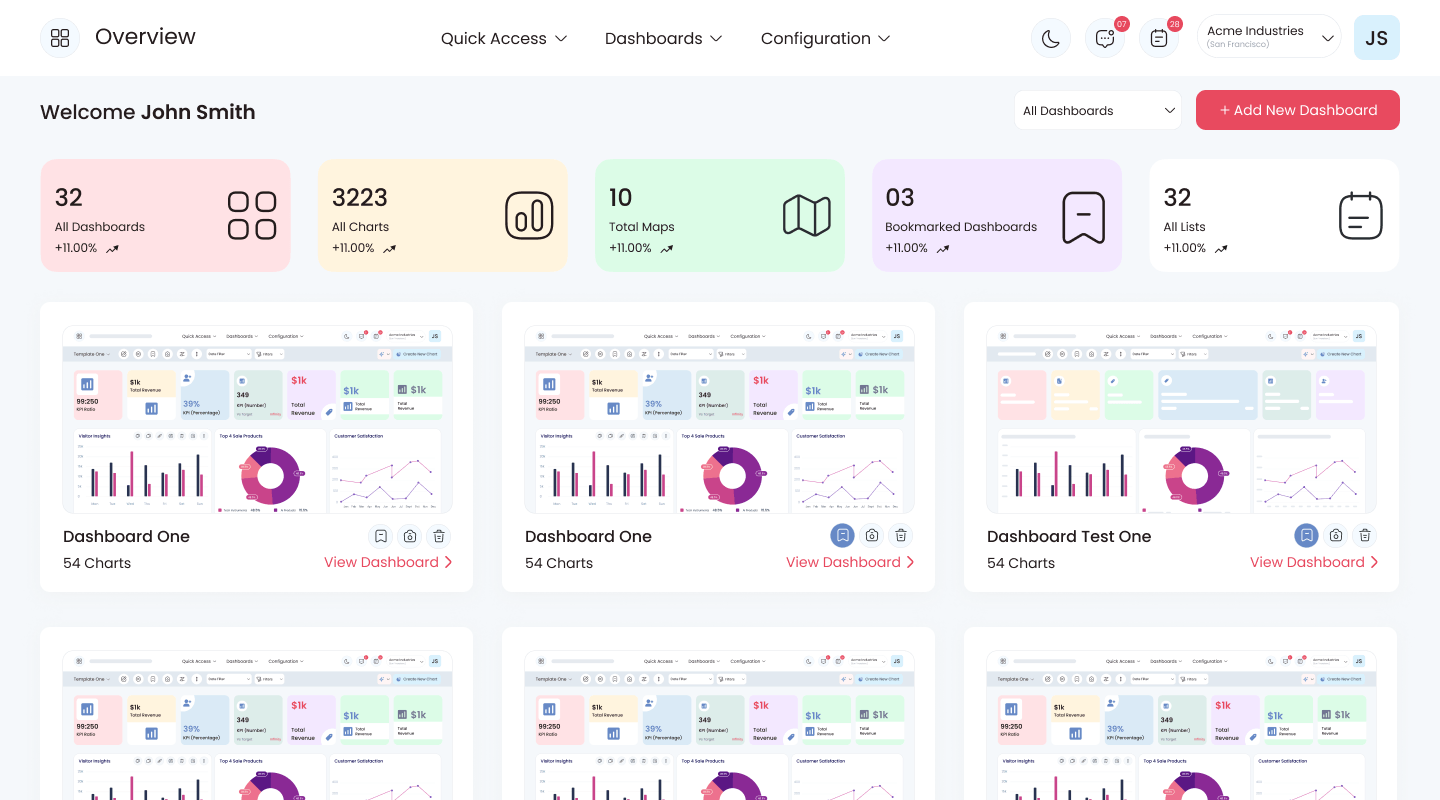Viewport: 1440px width, 800px height.
Task: Open the Acme Industries company selector
Action: (1269, 37)
